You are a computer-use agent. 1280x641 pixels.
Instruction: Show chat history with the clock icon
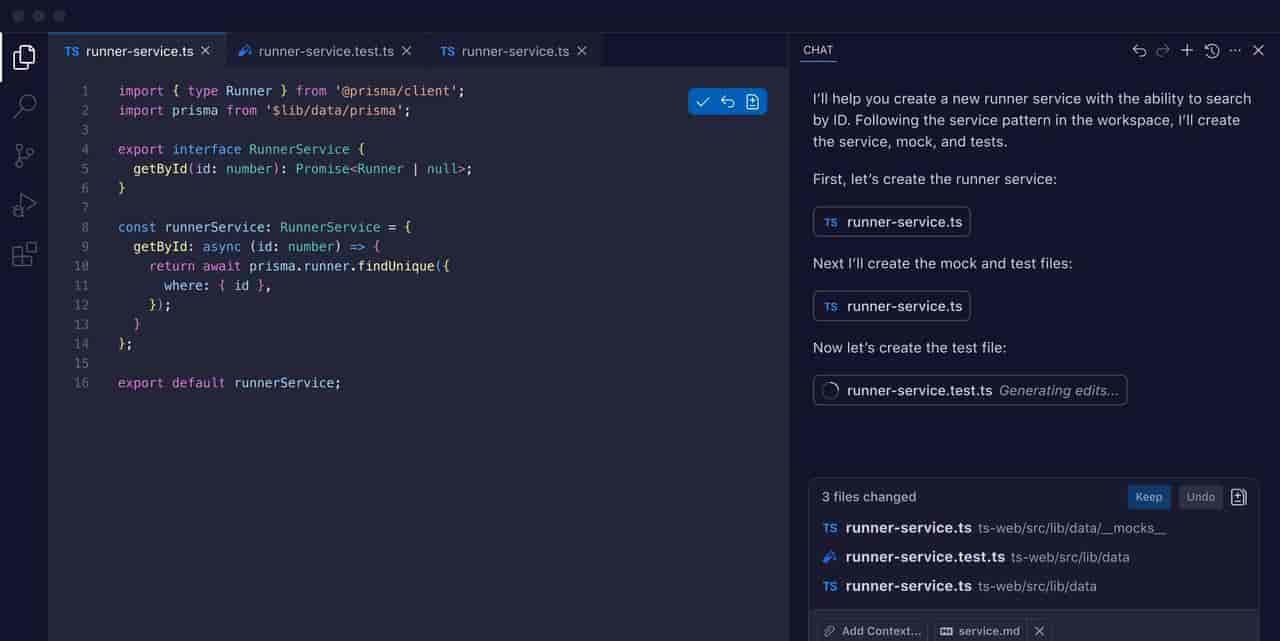[1212, 50]
